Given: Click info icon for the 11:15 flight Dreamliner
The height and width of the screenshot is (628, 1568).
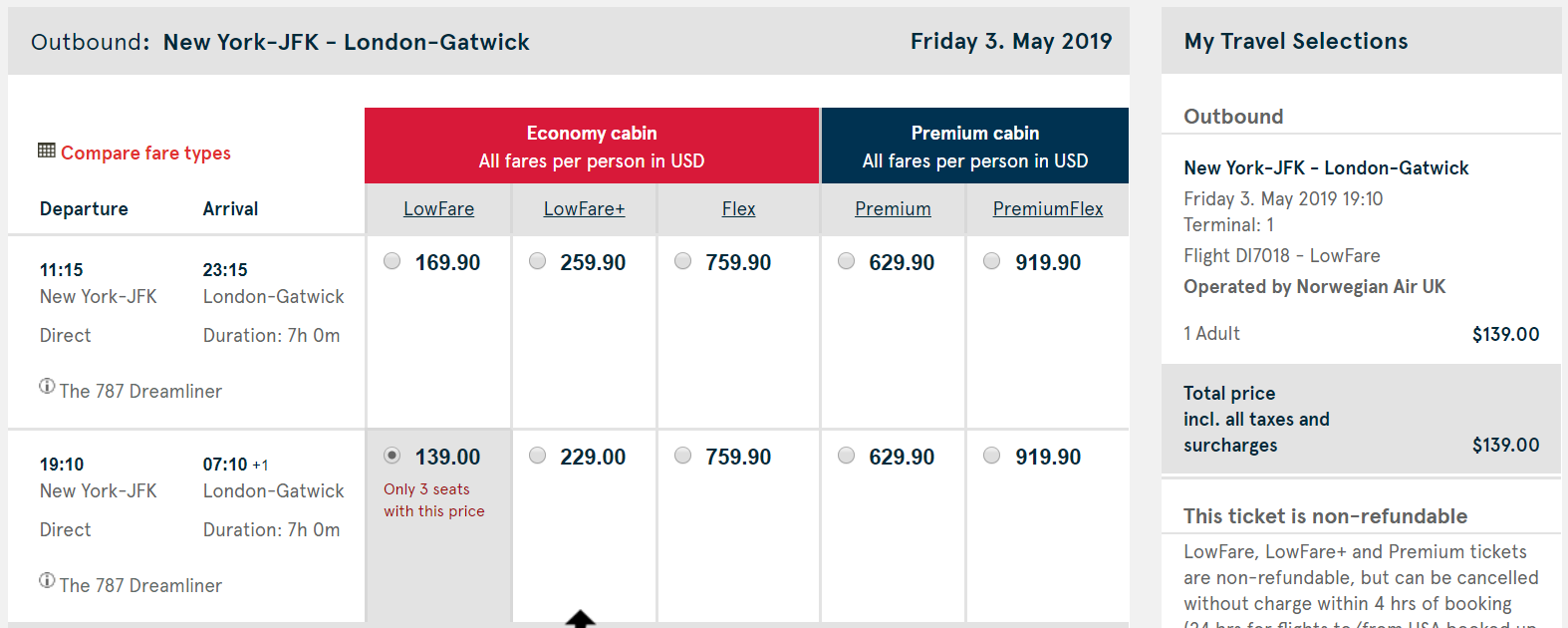Looking at the screenshot, I should coord(47,387).
